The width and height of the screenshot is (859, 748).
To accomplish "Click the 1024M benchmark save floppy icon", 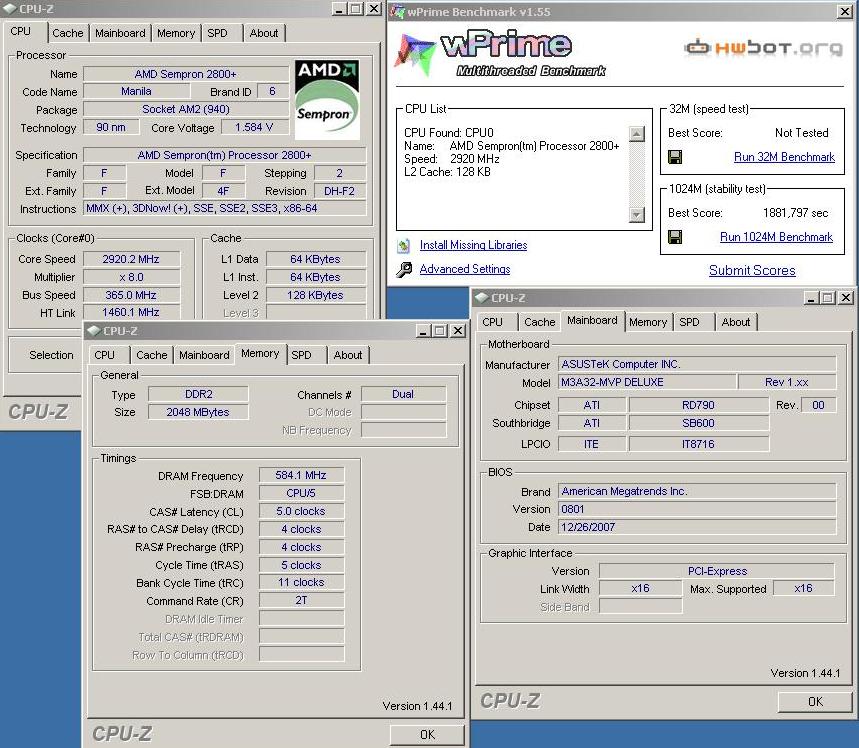I will pos(675,237).
